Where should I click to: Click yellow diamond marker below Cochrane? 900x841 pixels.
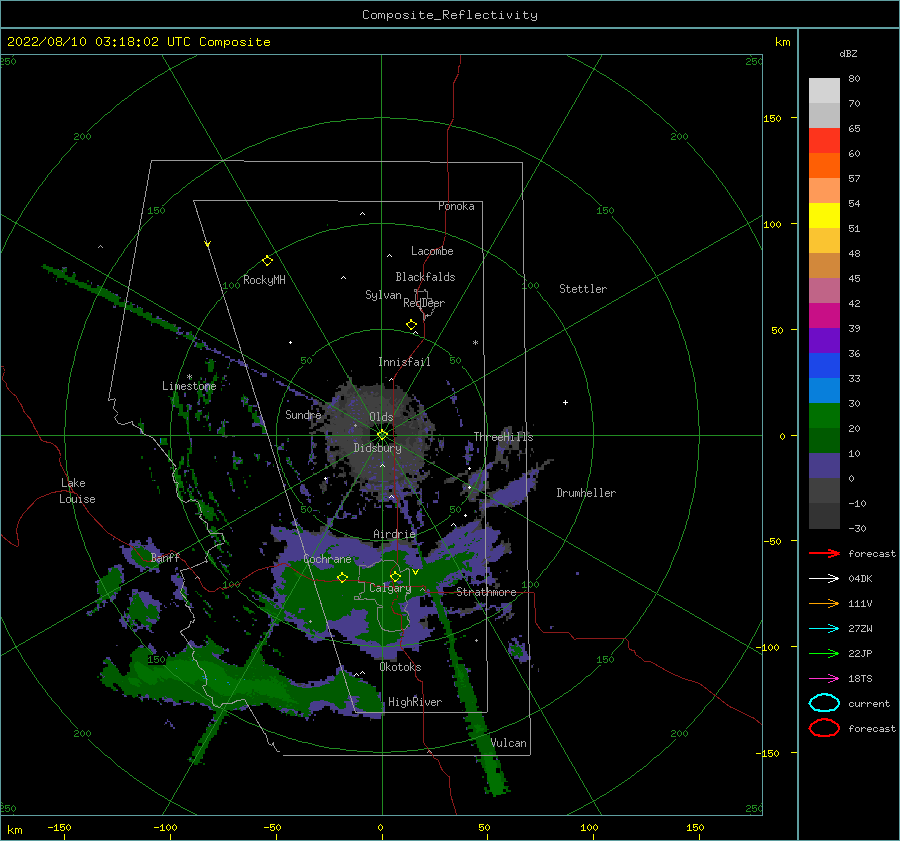(x=342, y=578)
